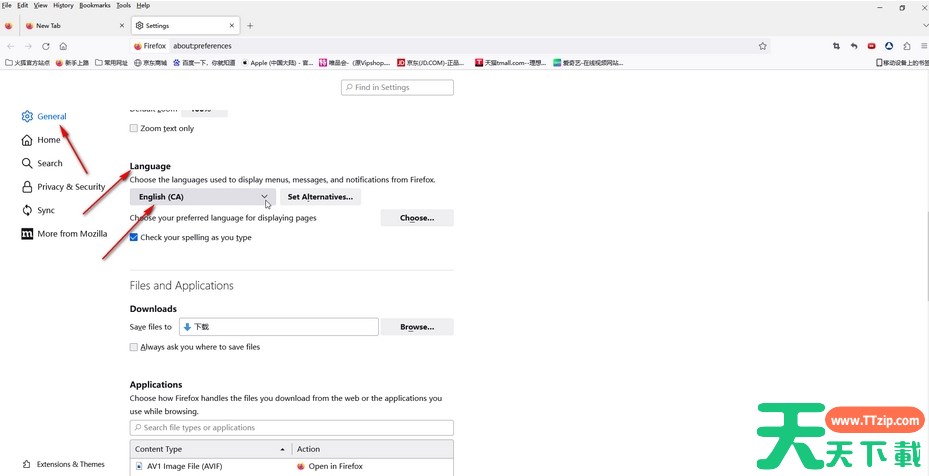Open a new tab with plus icon
The image size is (929, 476).
tap(250, 25)
